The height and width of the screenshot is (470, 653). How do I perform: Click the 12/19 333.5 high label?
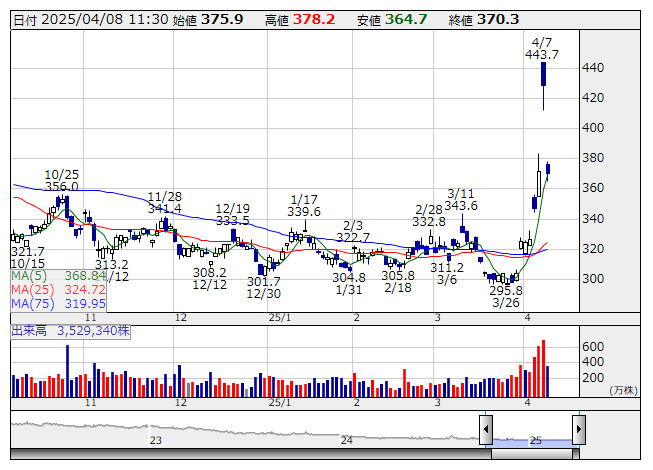click(x=232, y=214)
